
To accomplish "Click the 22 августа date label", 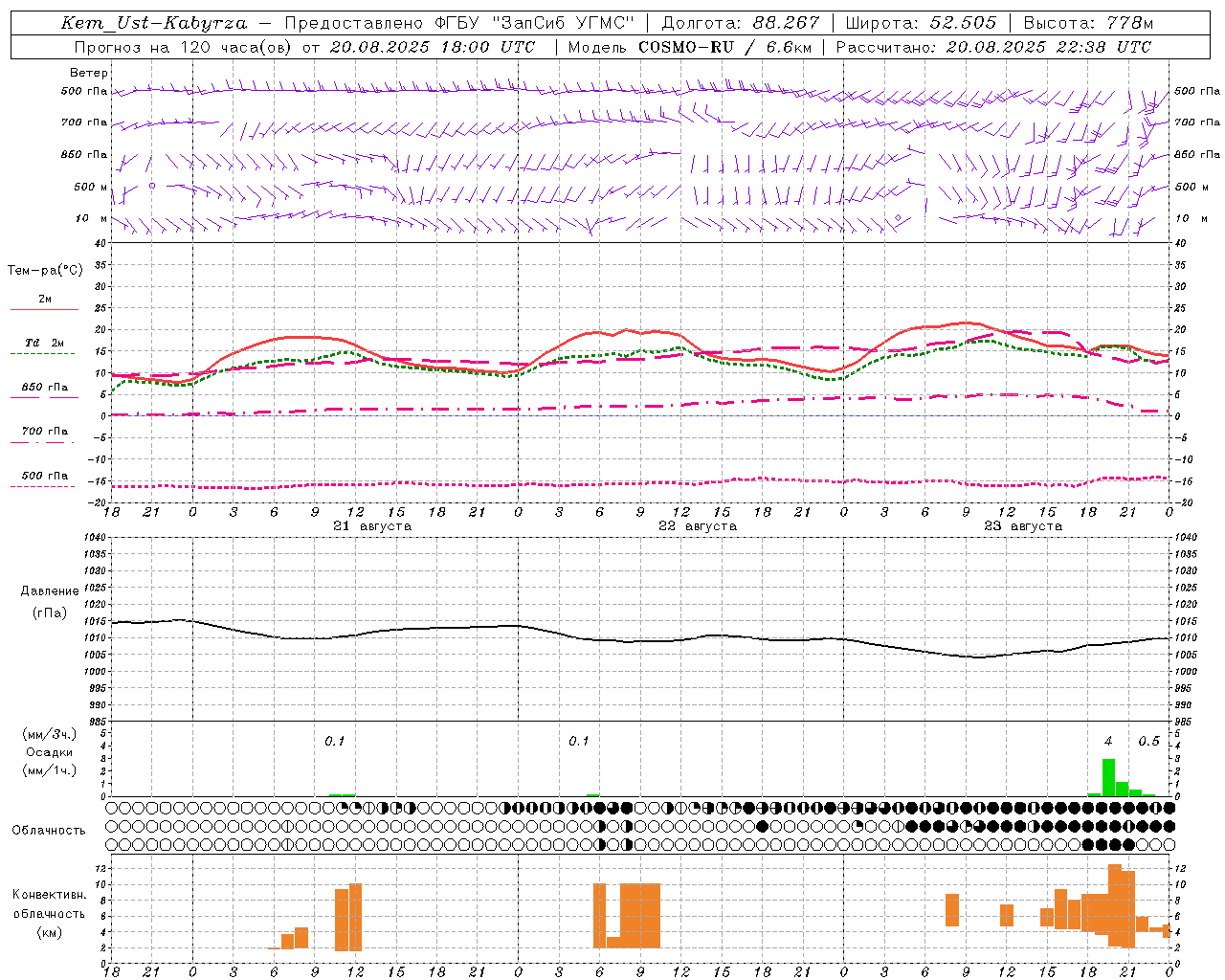I will pyautogui.click(x=698, y=526).
